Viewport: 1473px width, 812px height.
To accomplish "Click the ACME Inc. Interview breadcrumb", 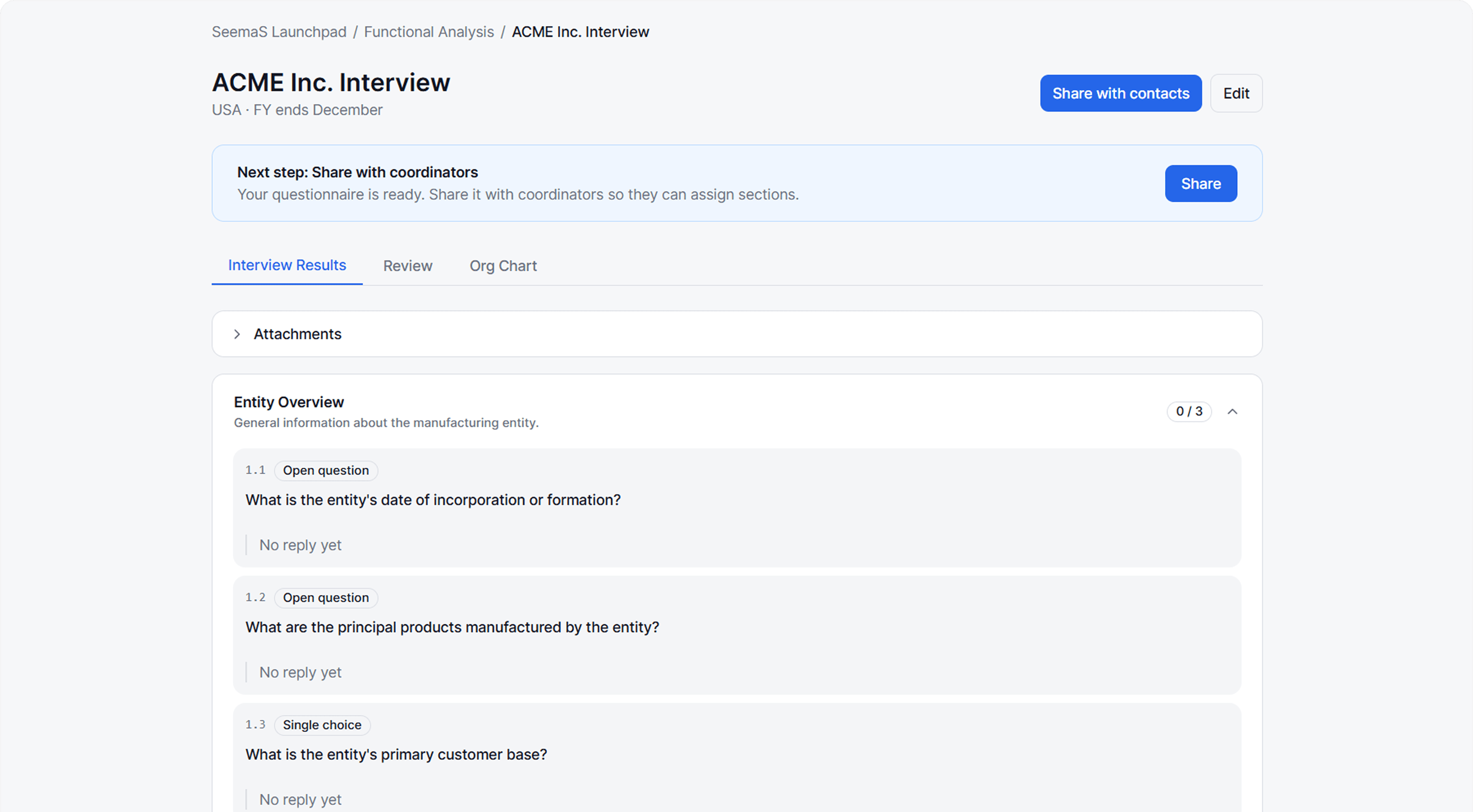I will tap(580, 32).
